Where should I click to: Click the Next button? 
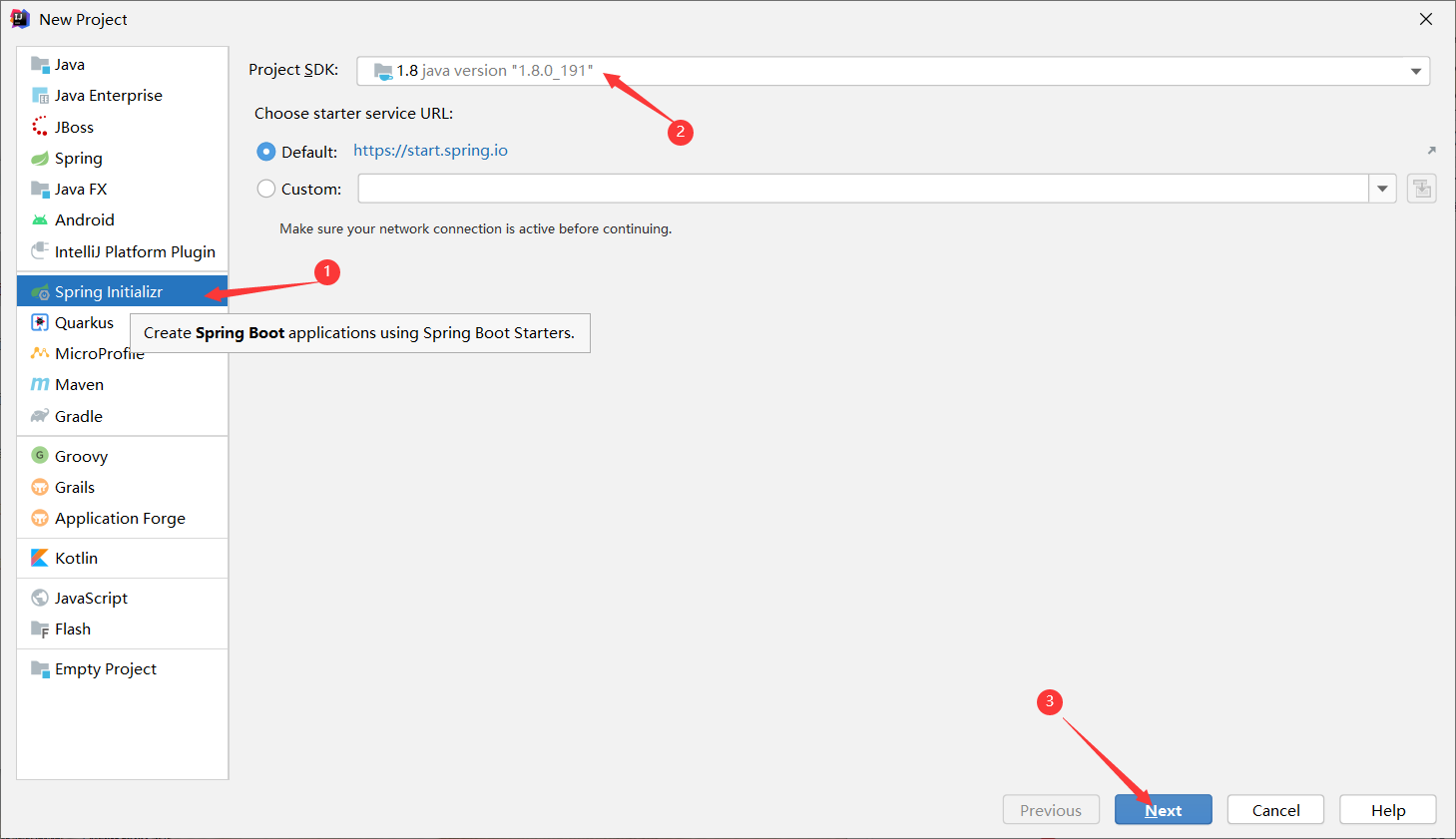click(x=1164, y=810)
